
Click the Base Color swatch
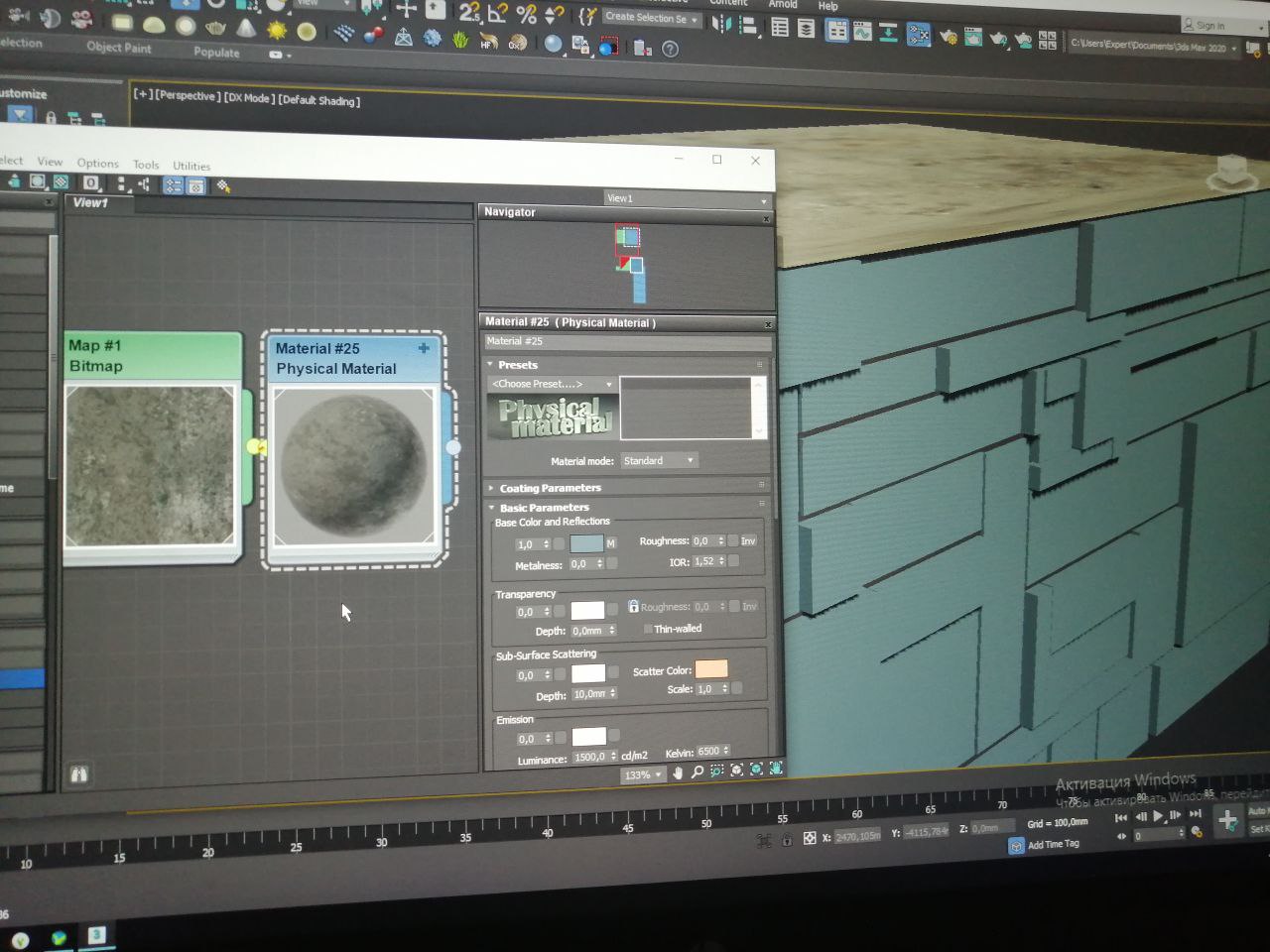point(586,543)
